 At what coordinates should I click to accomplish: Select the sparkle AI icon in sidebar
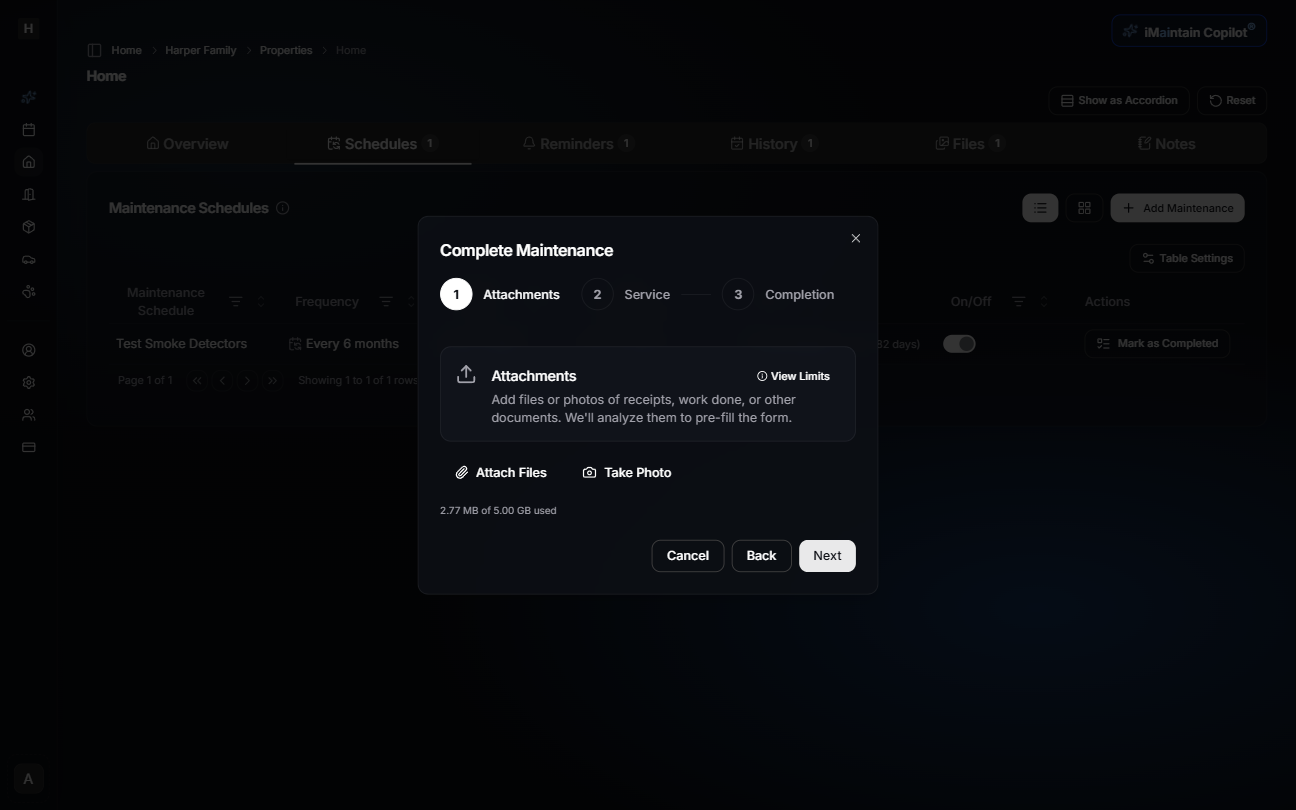(x=28, y=97)
